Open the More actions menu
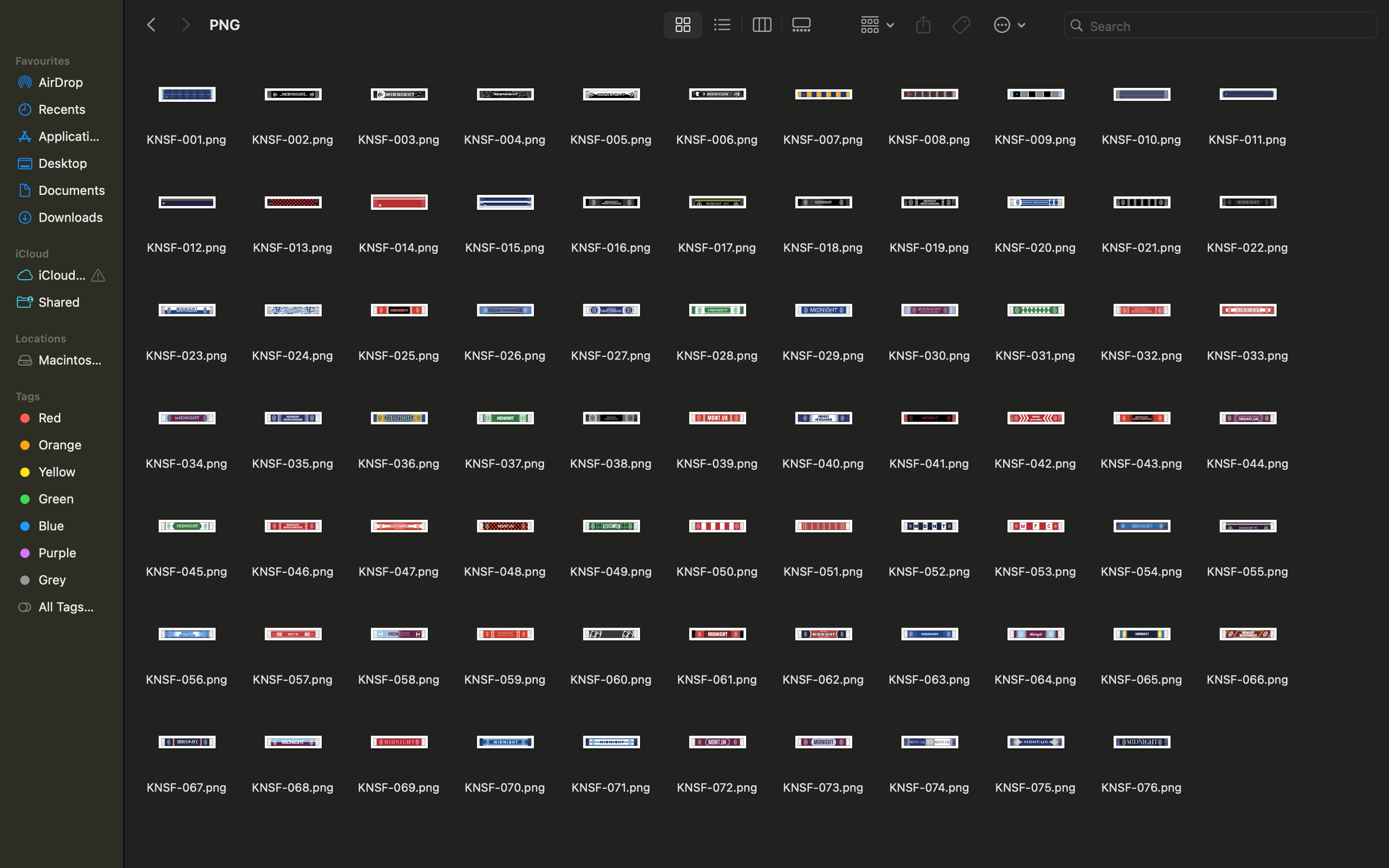The image size is (1389, 868). coord(1009,24)
